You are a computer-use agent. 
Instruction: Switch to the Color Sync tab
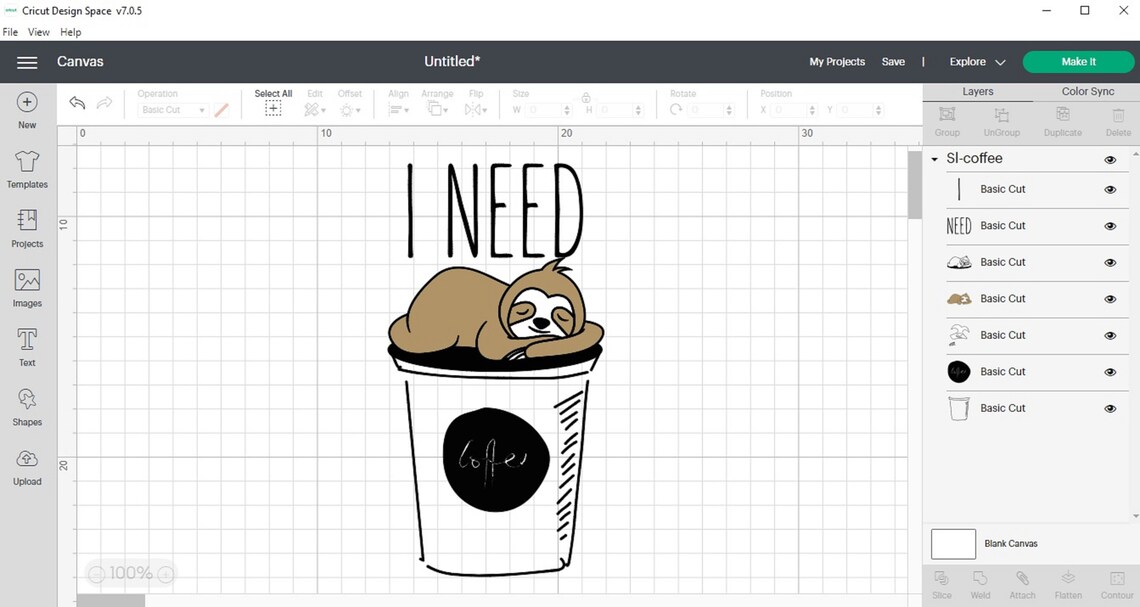click(x=1087, y=91)
